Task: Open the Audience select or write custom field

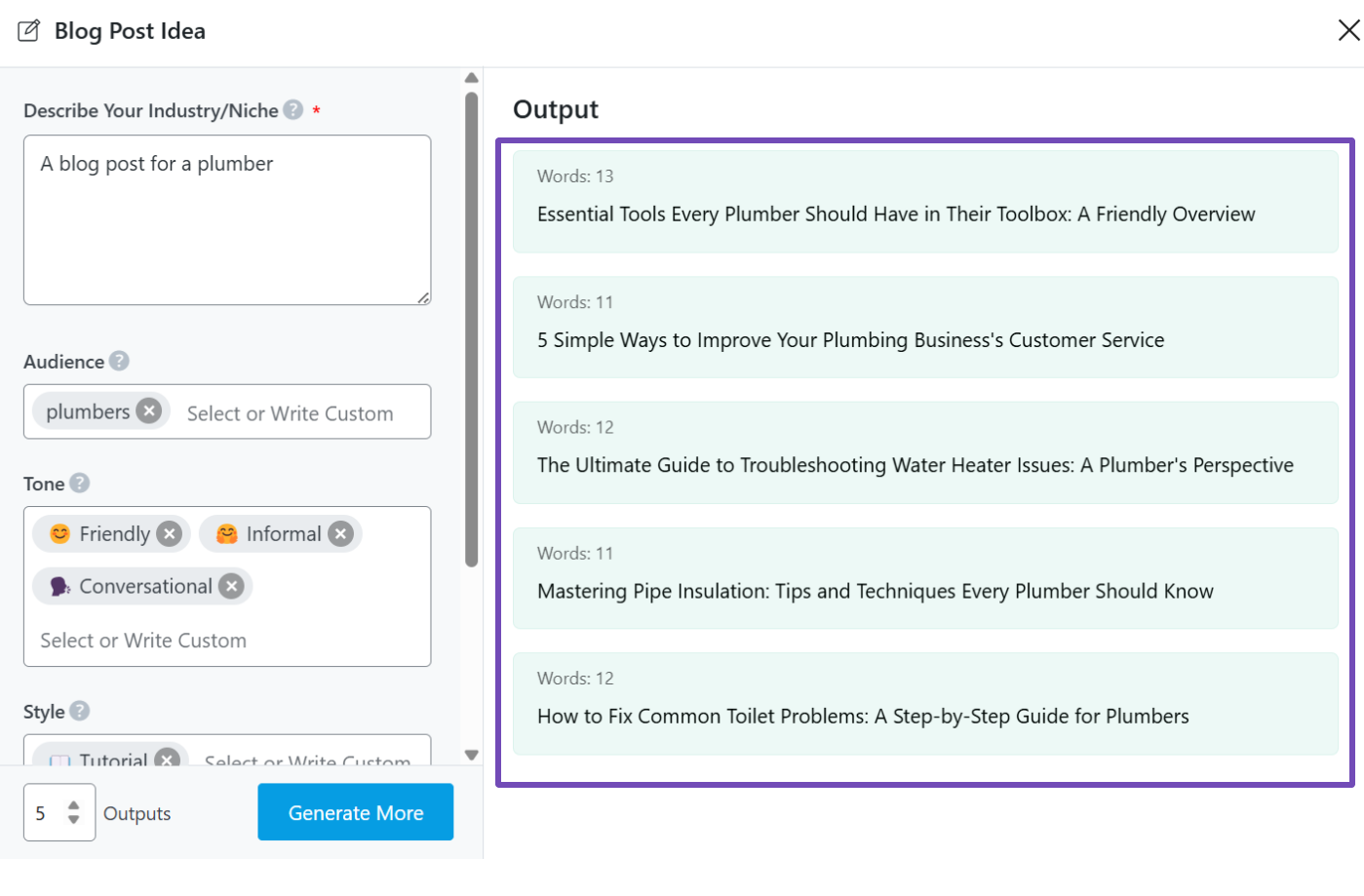Action: [291, 413]
